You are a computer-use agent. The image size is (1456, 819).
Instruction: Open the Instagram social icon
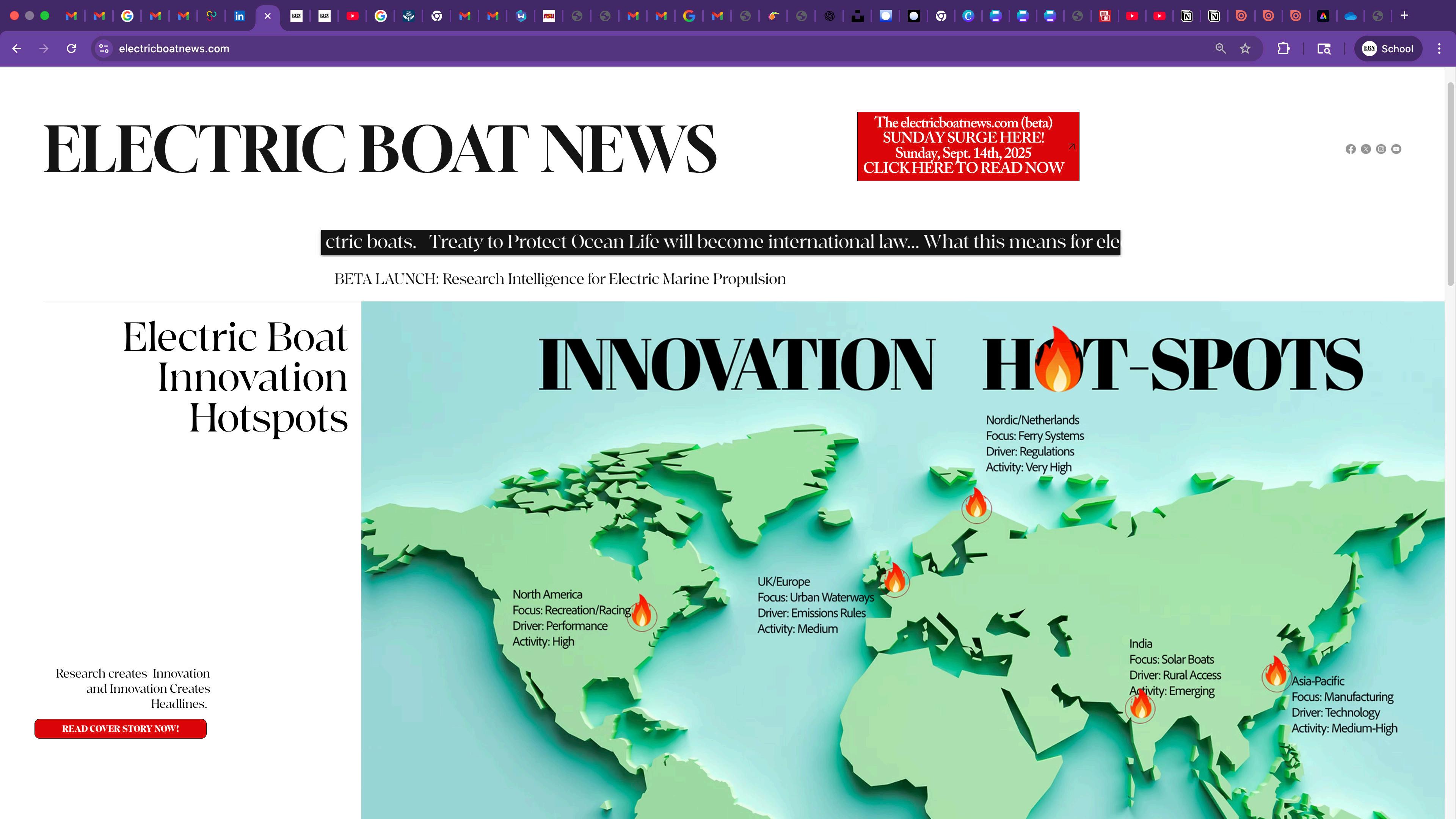pyautogui.click(x=1381, y=149)
